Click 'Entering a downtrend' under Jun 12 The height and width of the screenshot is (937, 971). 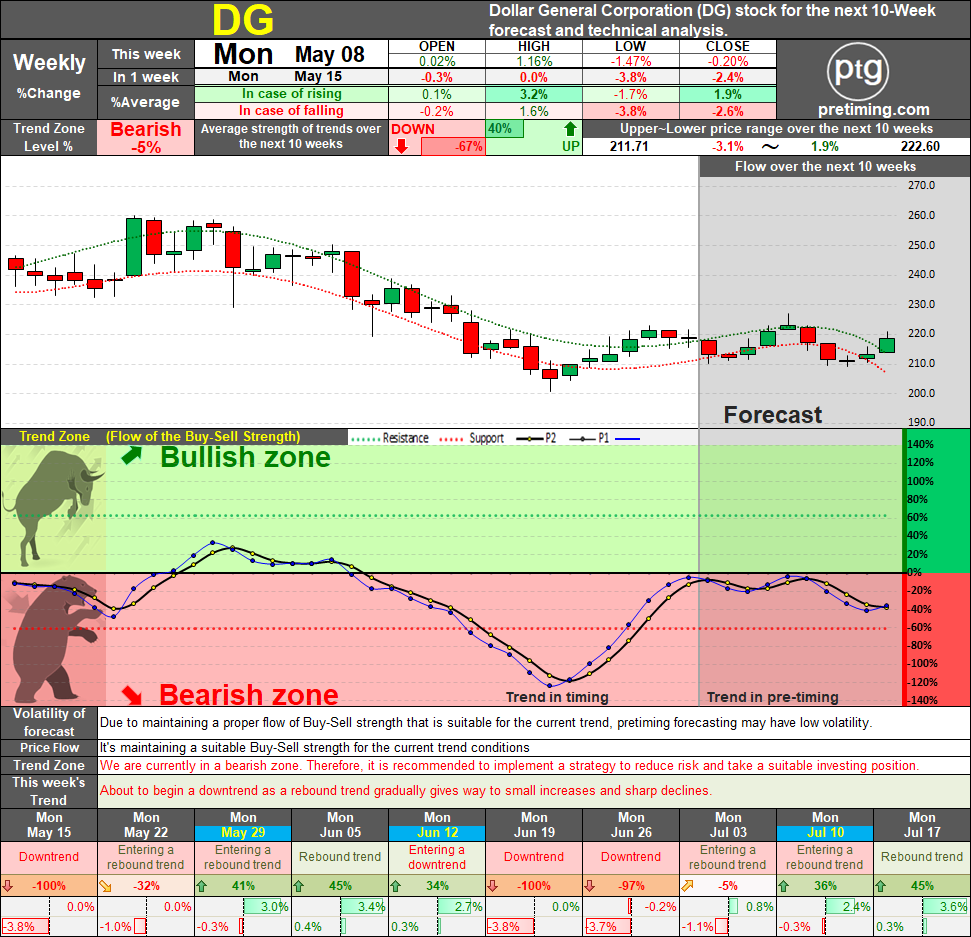(437, 857)
